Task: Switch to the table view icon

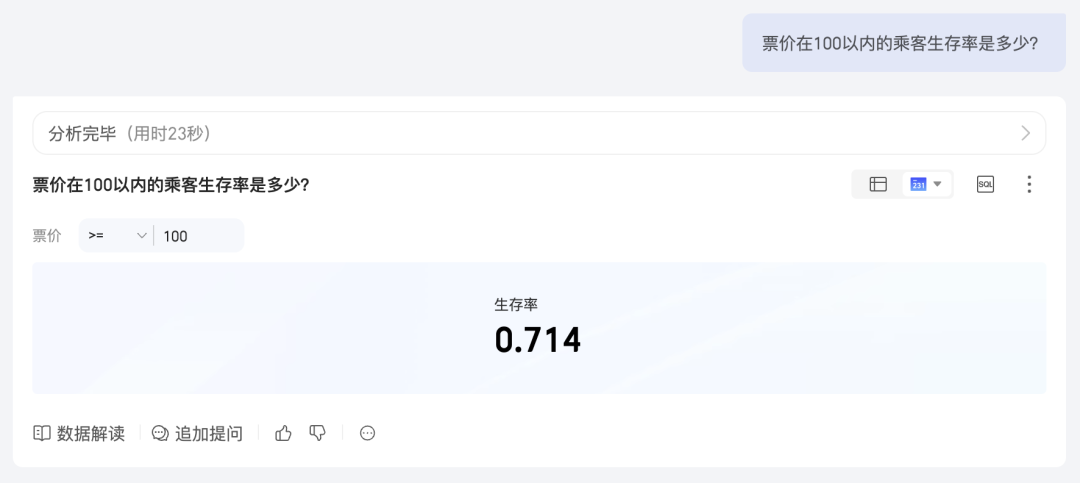Action: click(x=878, y=184)
